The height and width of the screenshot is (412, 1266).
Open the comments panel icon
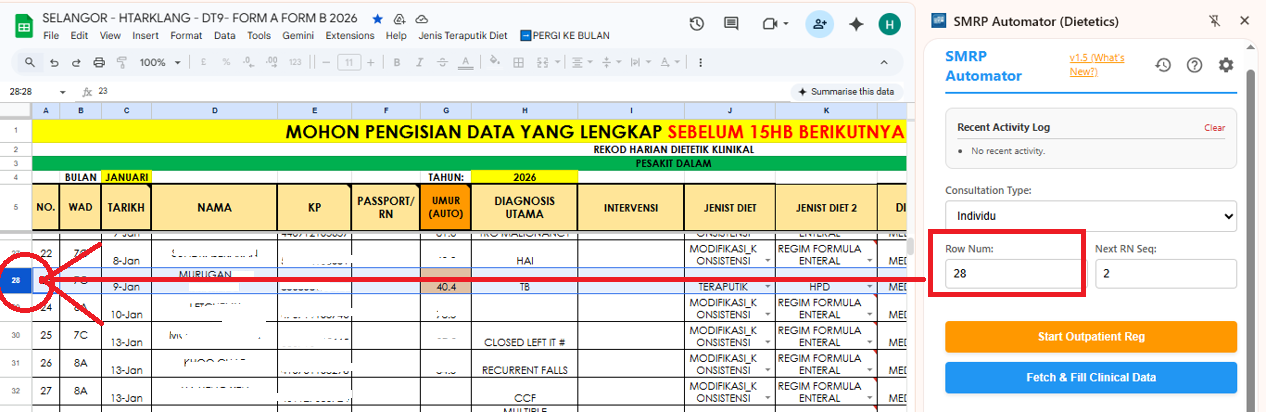[731, 23]
